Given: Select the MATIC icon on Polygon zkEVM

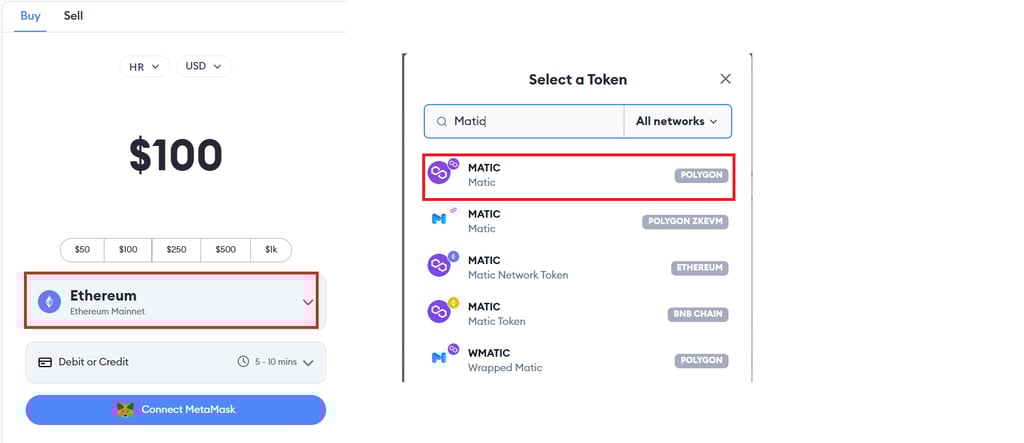Looking at the screenshot, I should (x=443, y=218).
